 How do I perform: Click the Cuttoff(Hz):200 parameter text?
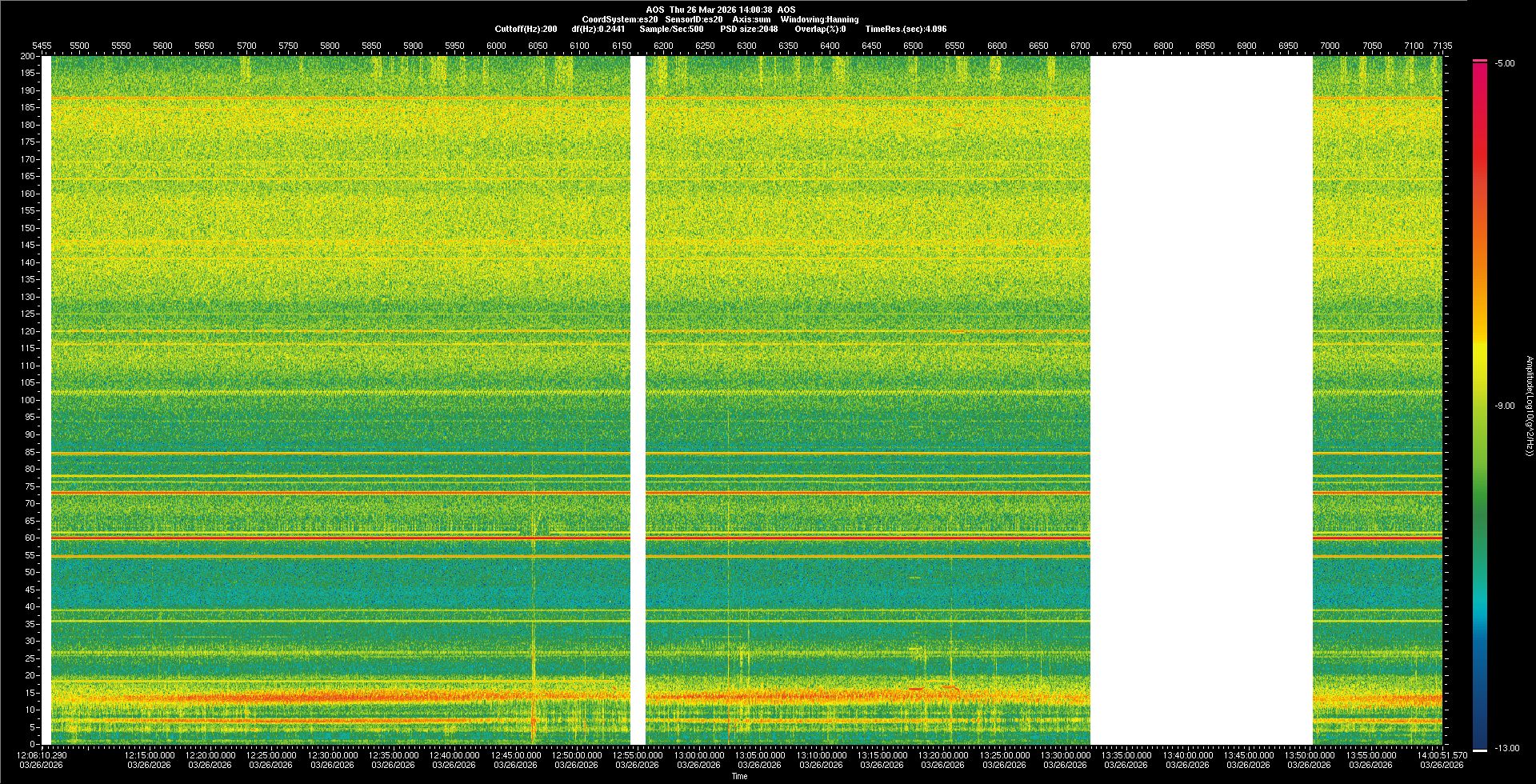[526, 29]
